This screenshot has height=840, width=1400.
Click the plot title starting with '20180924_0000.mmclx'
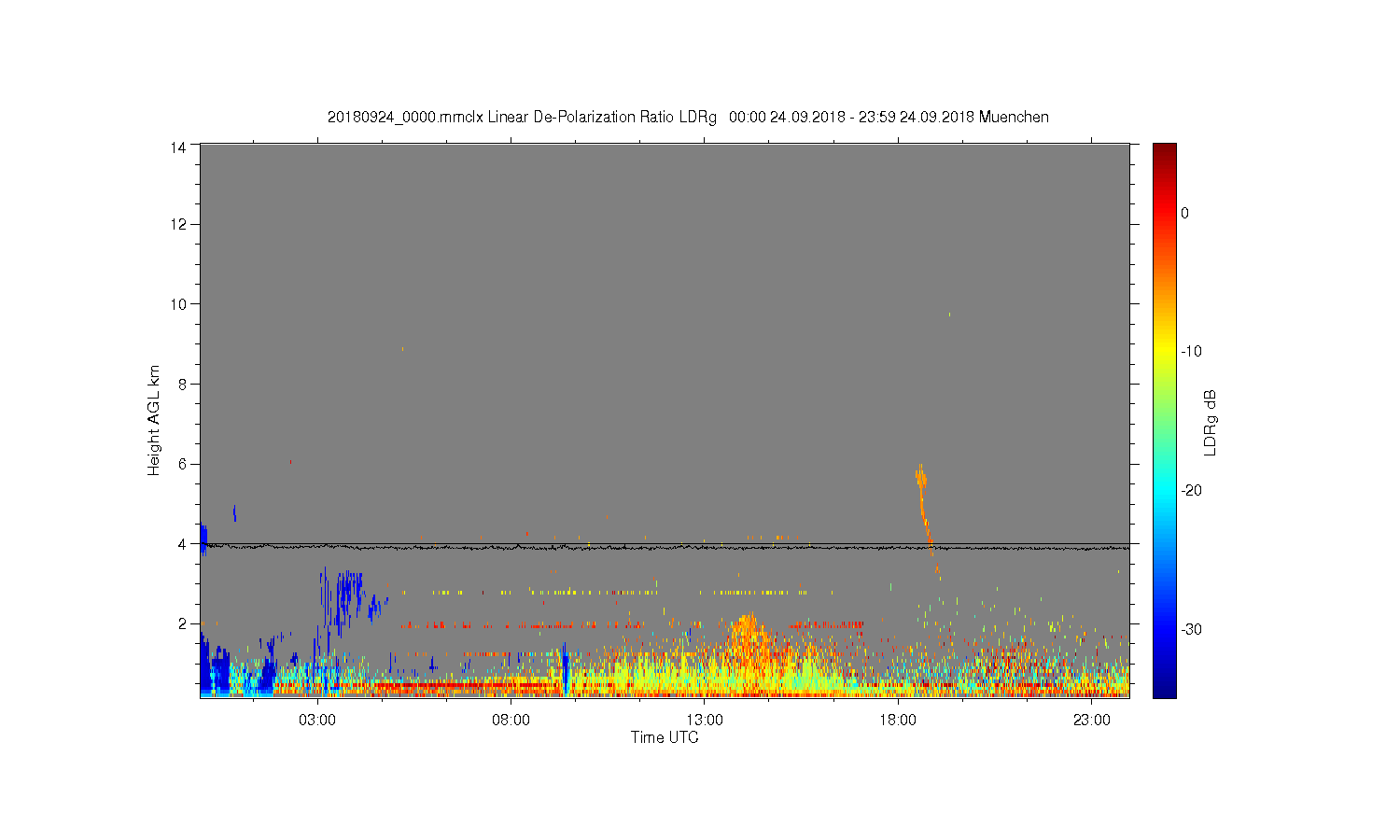pyautogui.click(x=688, y=118)
